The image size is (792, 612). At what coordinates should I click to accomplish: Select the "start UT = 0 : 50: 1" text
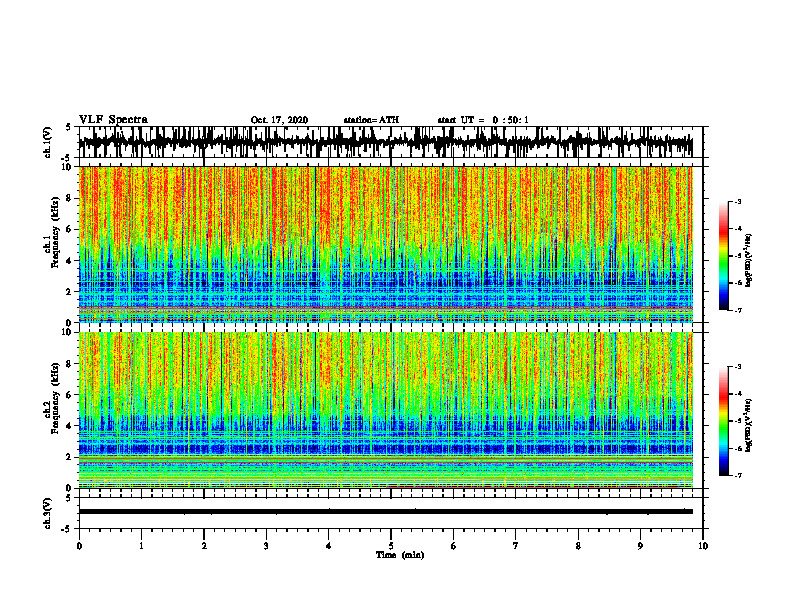pyautogui.click(x=483, y=120)
